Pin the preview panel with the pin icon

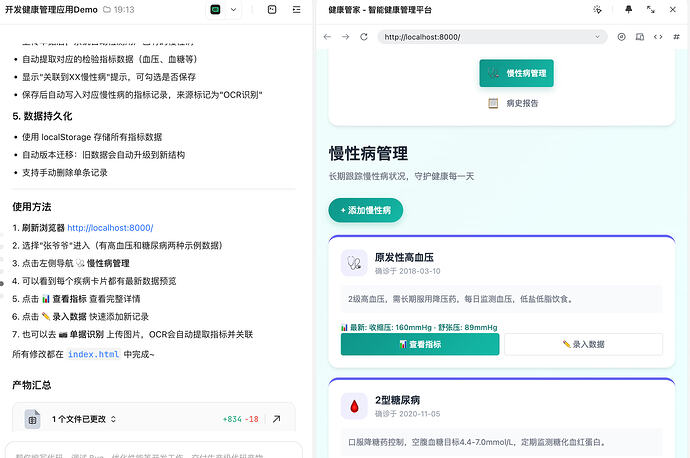click(x=628, y=10)
